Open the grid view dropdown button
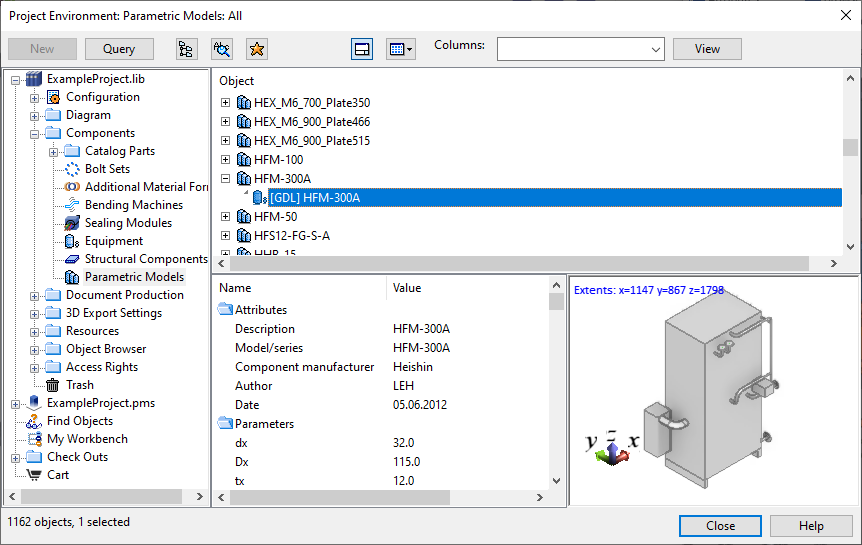The height and width of the screenshot is (545, 862). (400, 48)
